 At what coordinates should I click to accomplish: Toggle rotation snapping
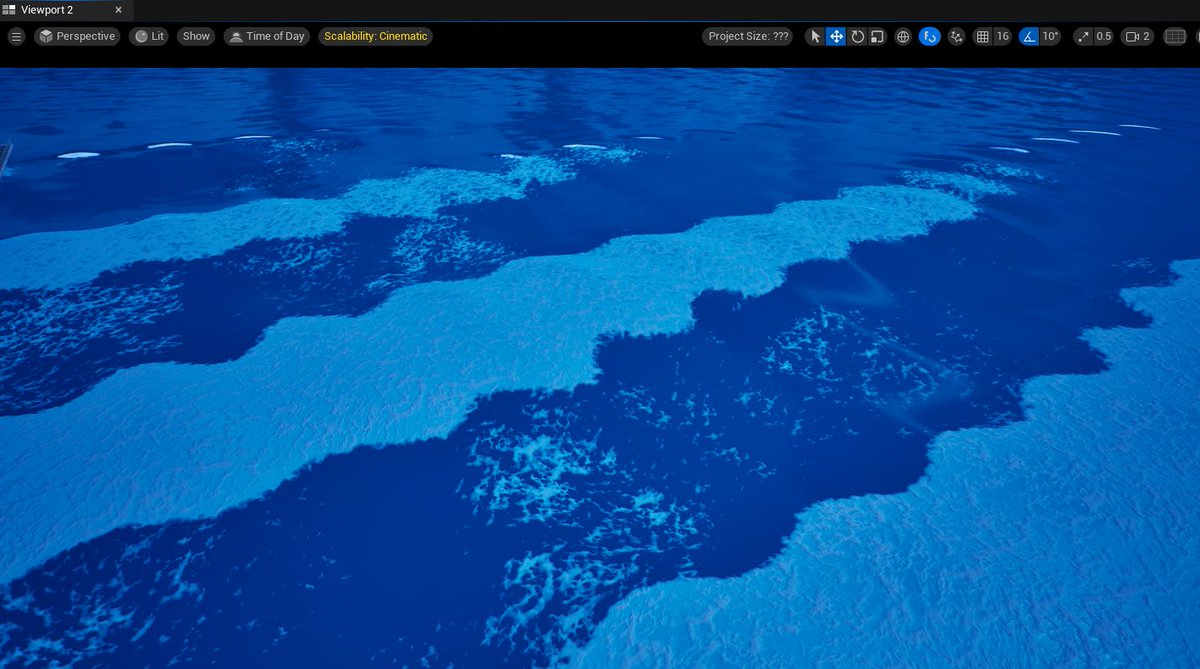(x=1028, y=36)
